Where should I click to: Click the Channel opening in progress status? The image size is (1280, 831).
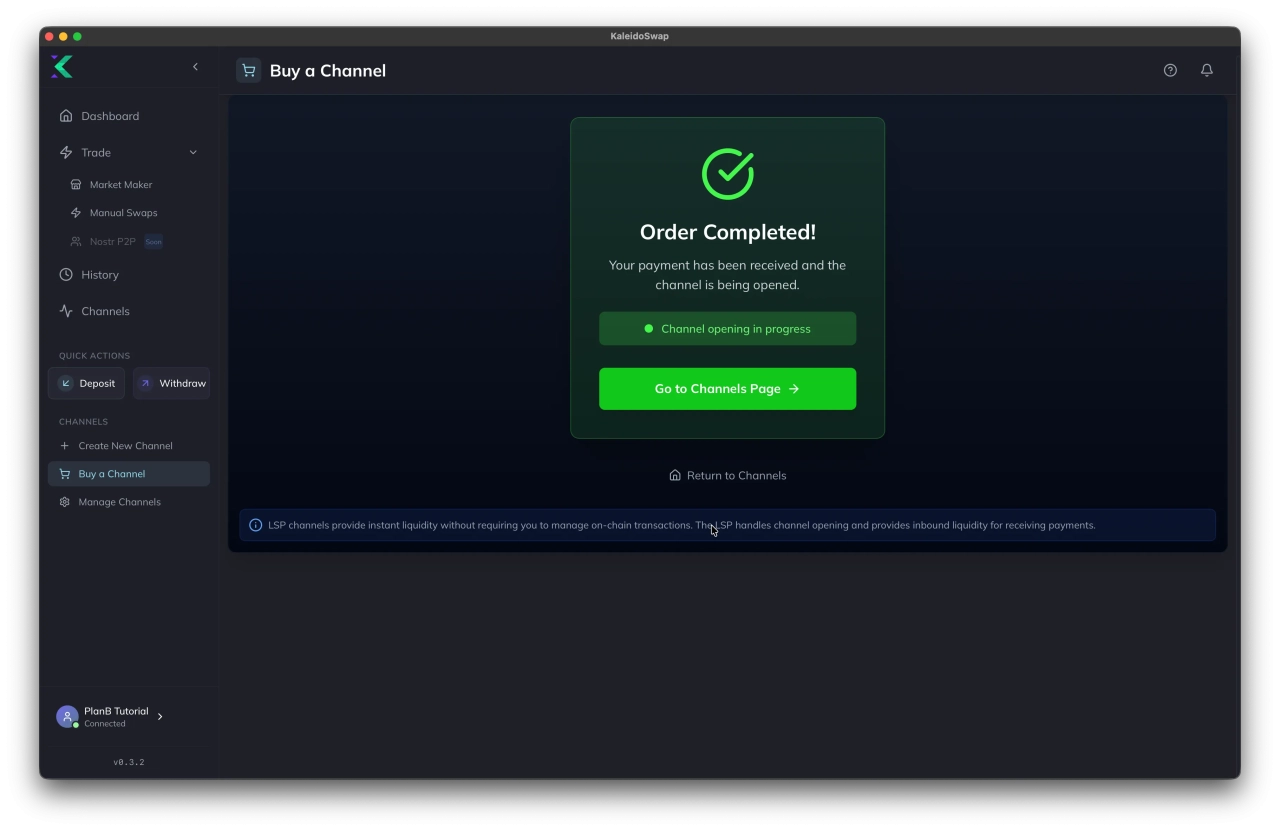click(x=727, y=329)
